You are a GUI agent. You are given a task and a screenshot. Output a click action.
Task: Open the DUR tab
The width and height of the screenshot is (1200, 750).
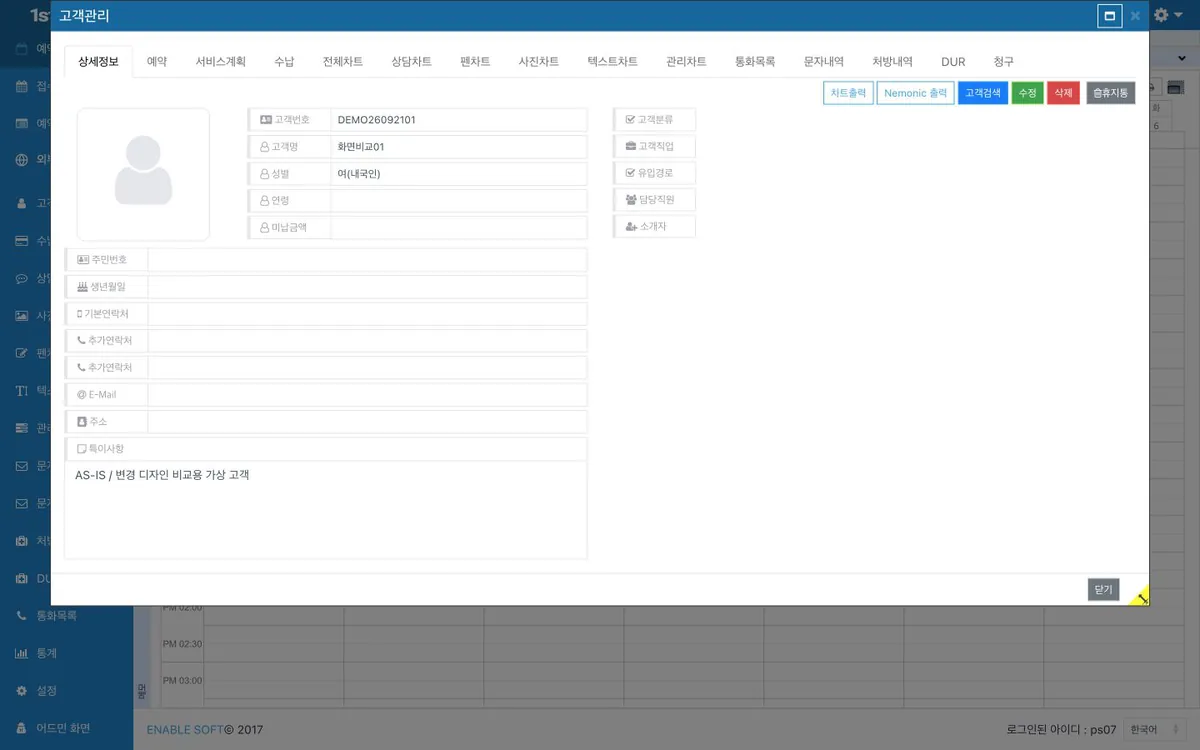tap(954, 62)
